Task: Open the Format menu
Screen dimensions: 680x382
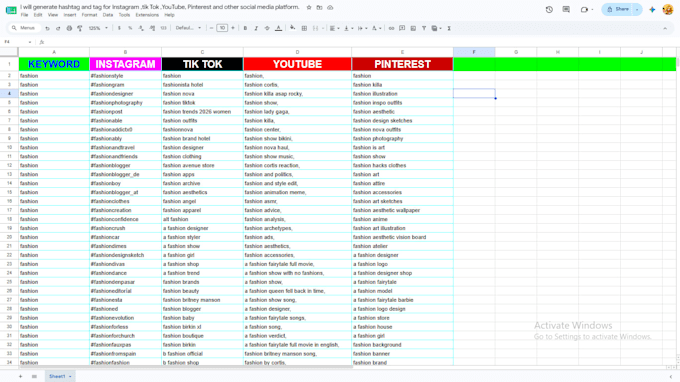Action: pos(89,15)
